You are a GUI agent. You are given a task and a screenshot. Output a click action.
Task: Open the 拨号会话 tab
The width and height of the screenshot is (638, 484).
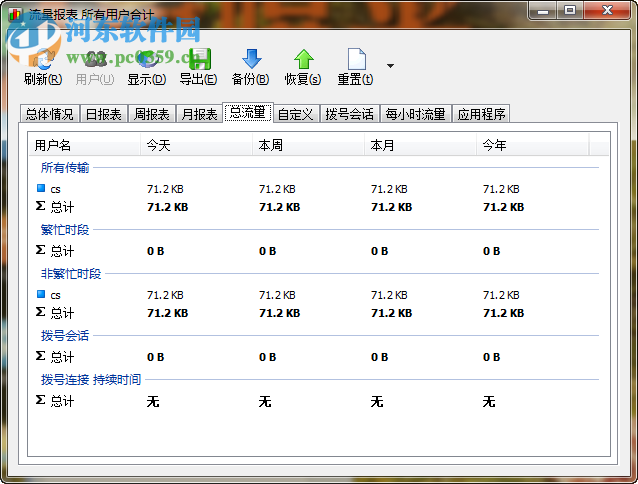(x=350, y=114)
